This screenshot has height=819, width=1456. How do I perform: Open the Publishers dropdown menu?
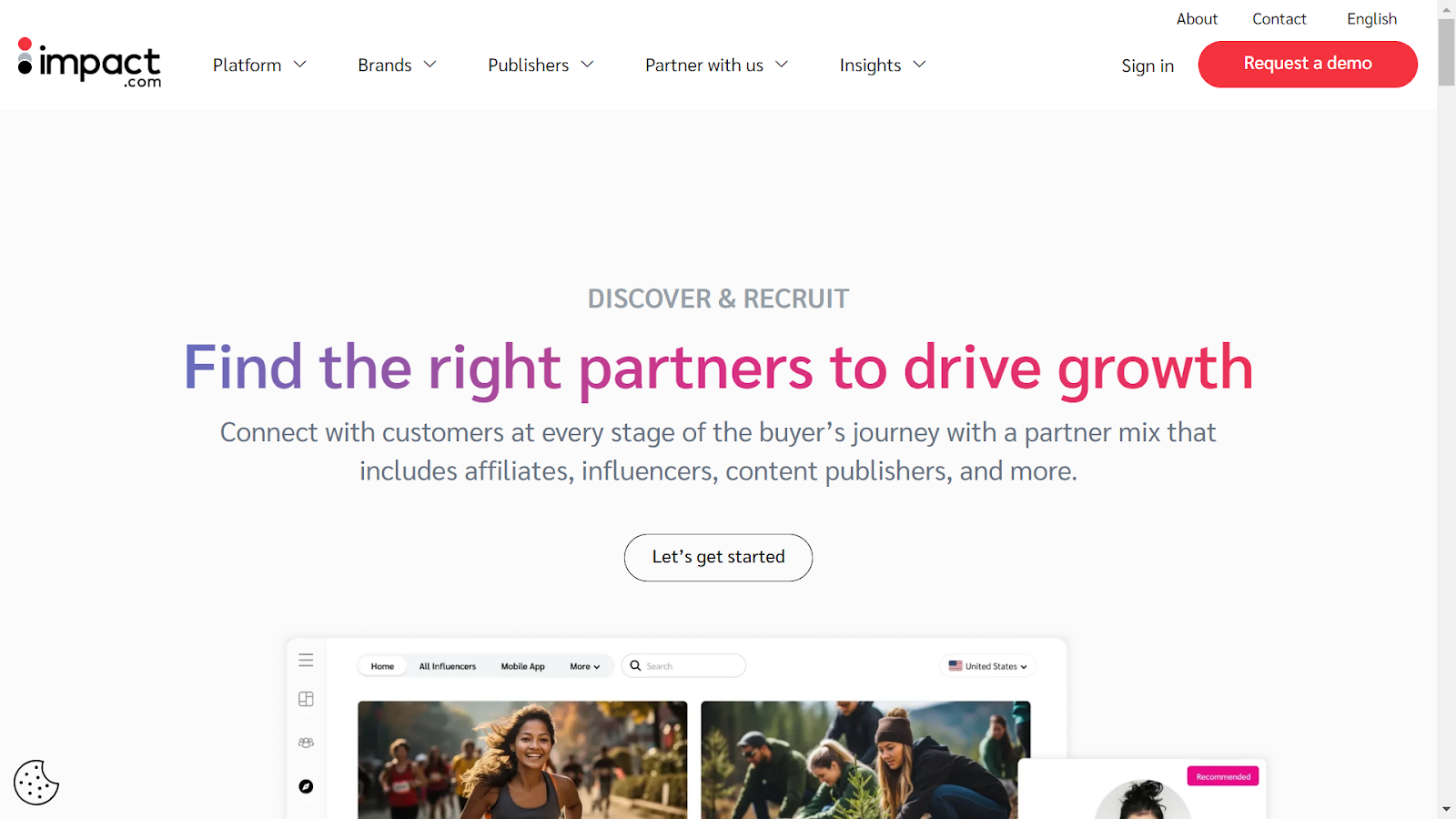541,65
